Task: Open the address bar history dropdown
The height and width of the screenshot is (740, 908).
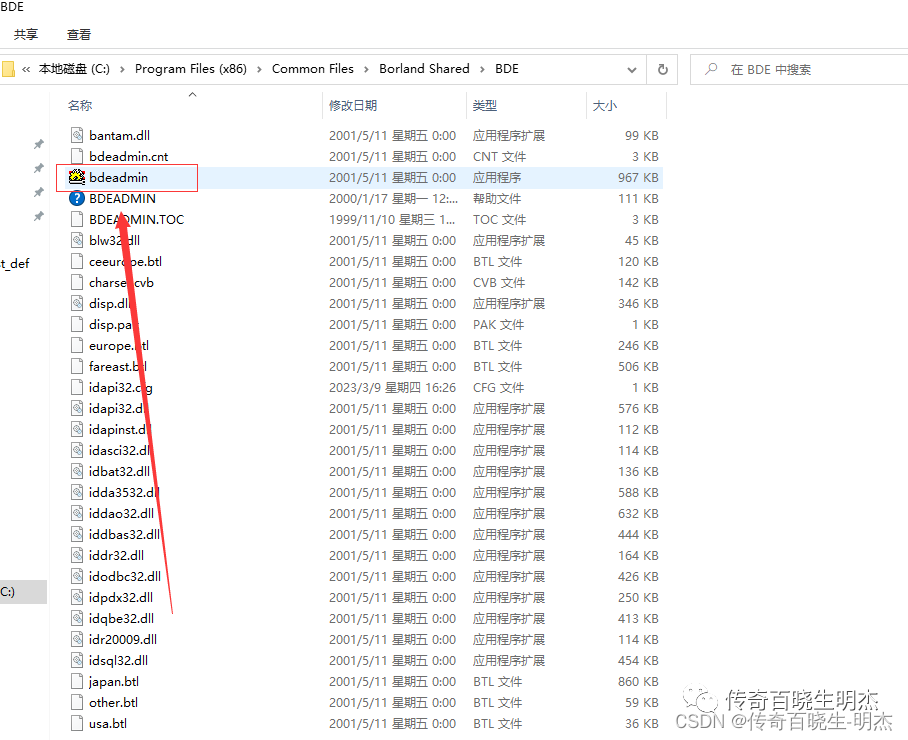Action: tap(632, 69)
